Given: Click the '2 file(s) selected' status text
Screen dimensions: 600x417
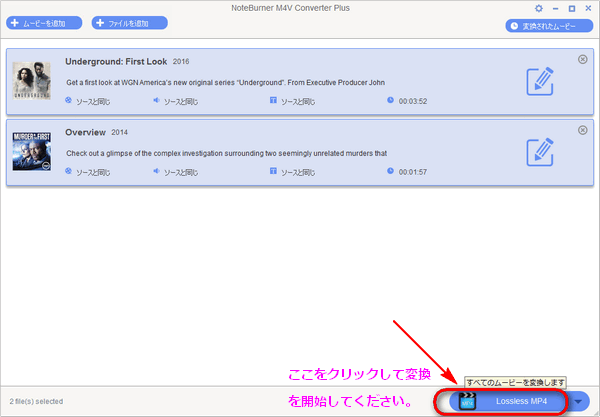Looking at the screenshot, I should (36, 401).
